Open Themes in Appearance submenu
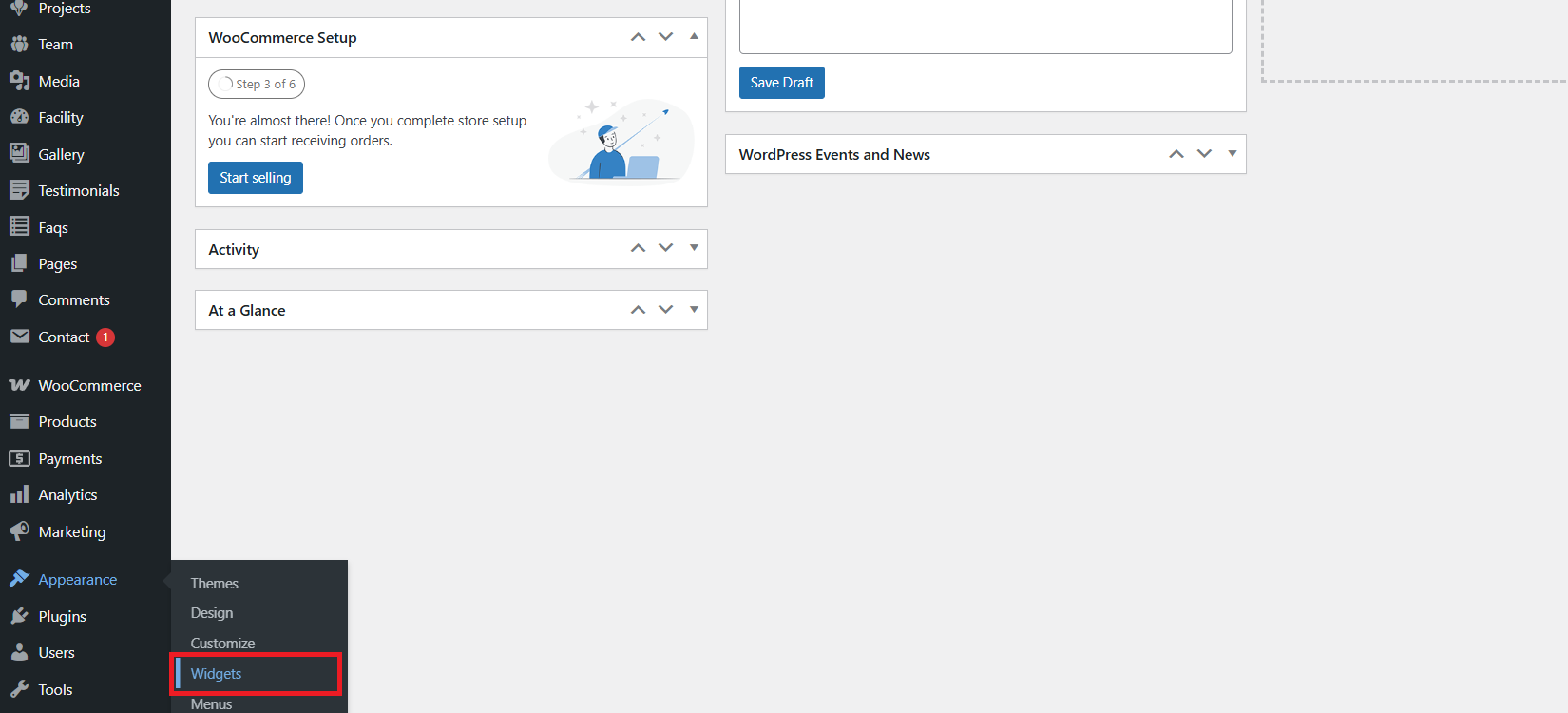Viewport: 1568px width, 713px height. tap(214, 583)
